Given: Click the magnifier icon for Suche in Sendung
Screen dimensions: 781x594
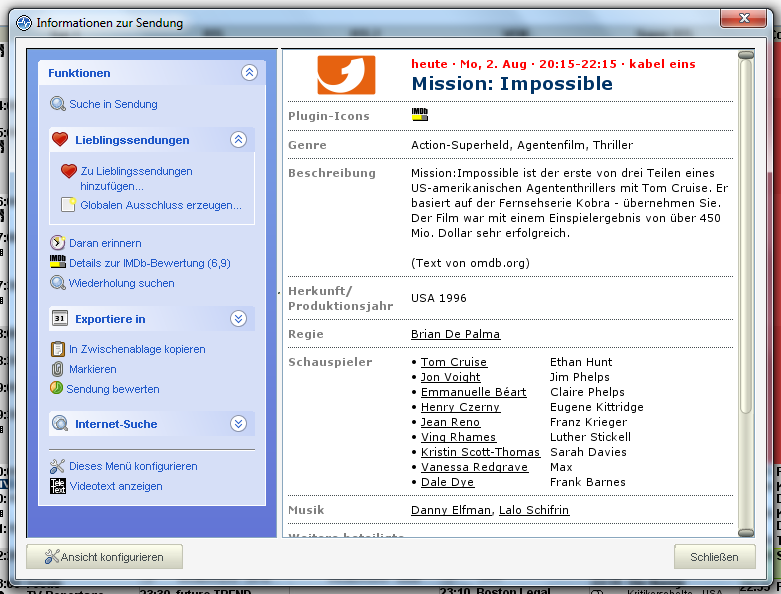Looking at the screenshot, I should click(x=58, y=104).
